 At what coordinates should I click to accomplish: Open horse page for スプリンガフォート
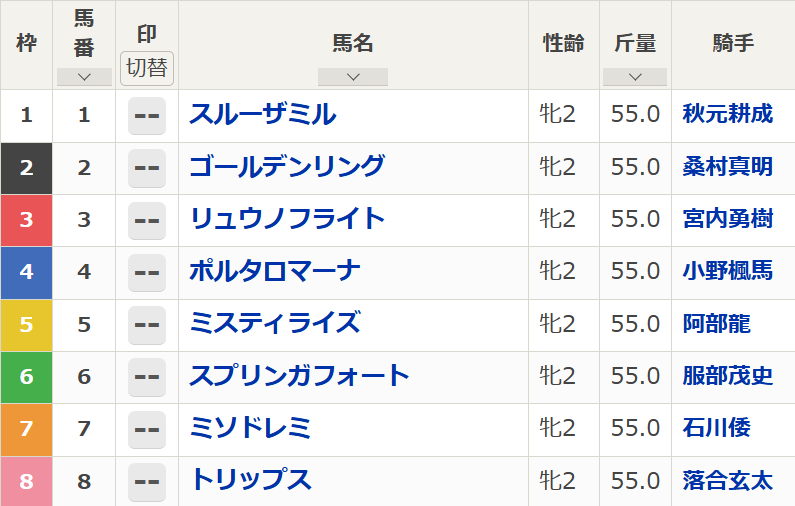pos(299,375)
